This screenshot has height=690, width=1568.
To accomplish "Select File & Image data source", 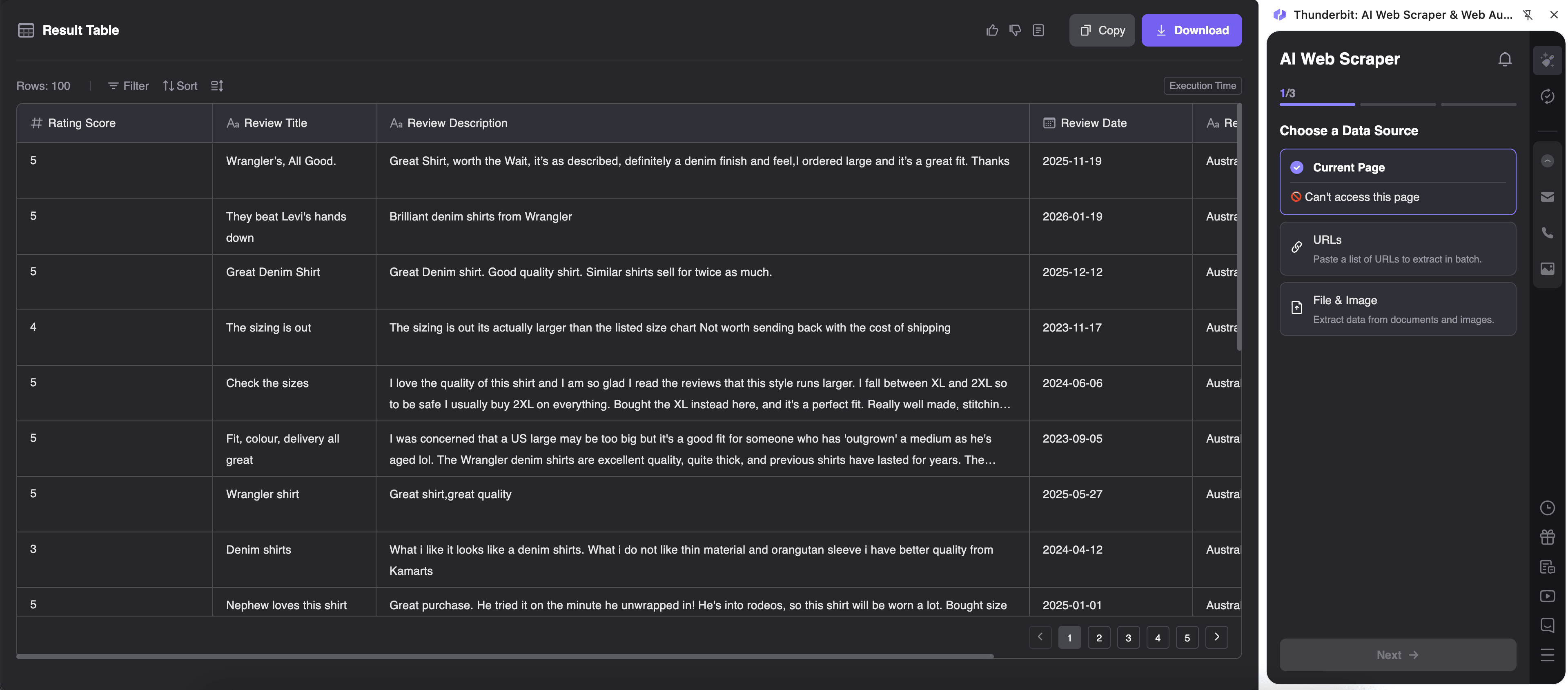I will (x=1398, y=309).
